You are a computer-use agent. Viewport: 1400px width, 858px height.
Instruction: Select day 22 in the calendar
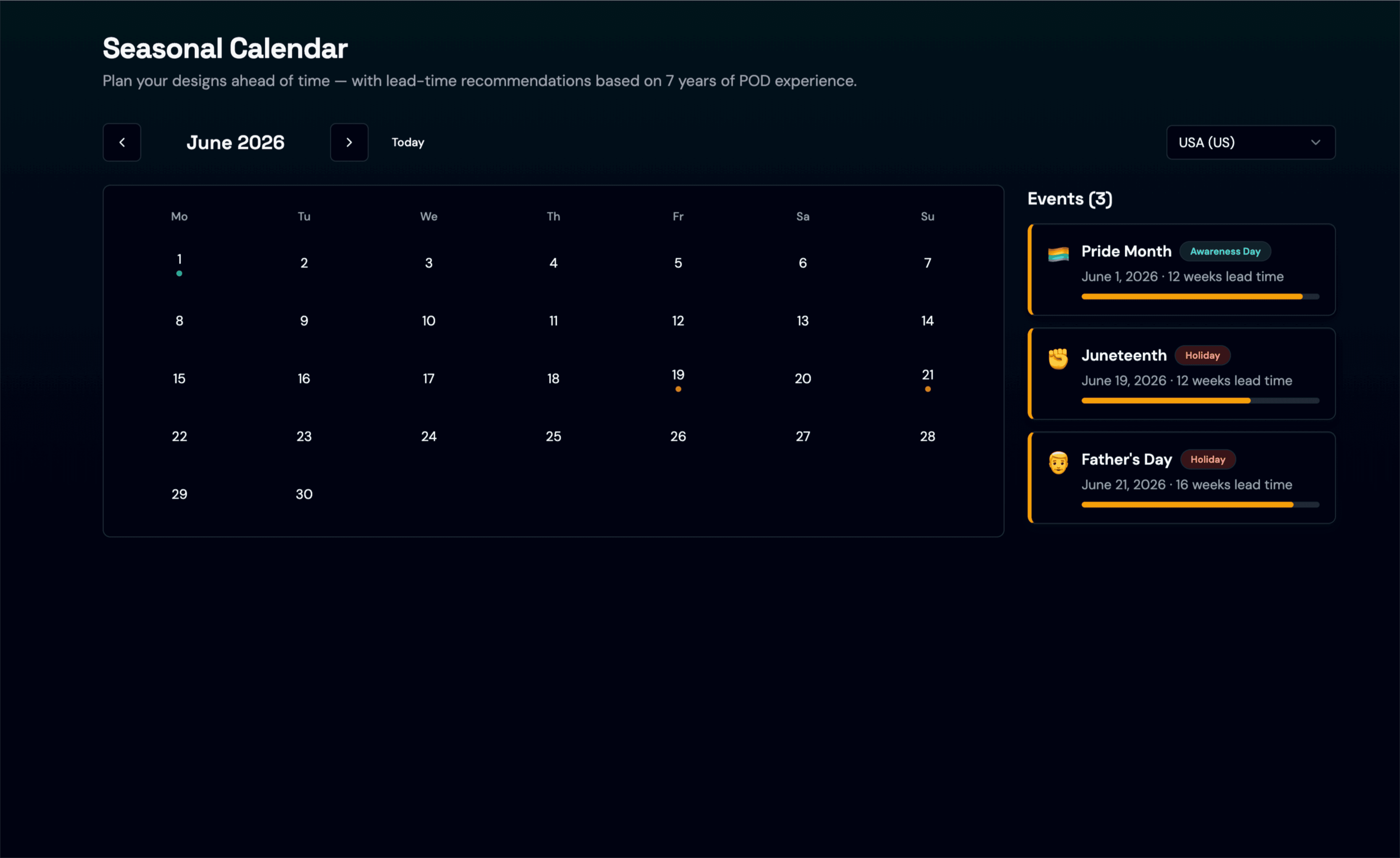[179, 436]
